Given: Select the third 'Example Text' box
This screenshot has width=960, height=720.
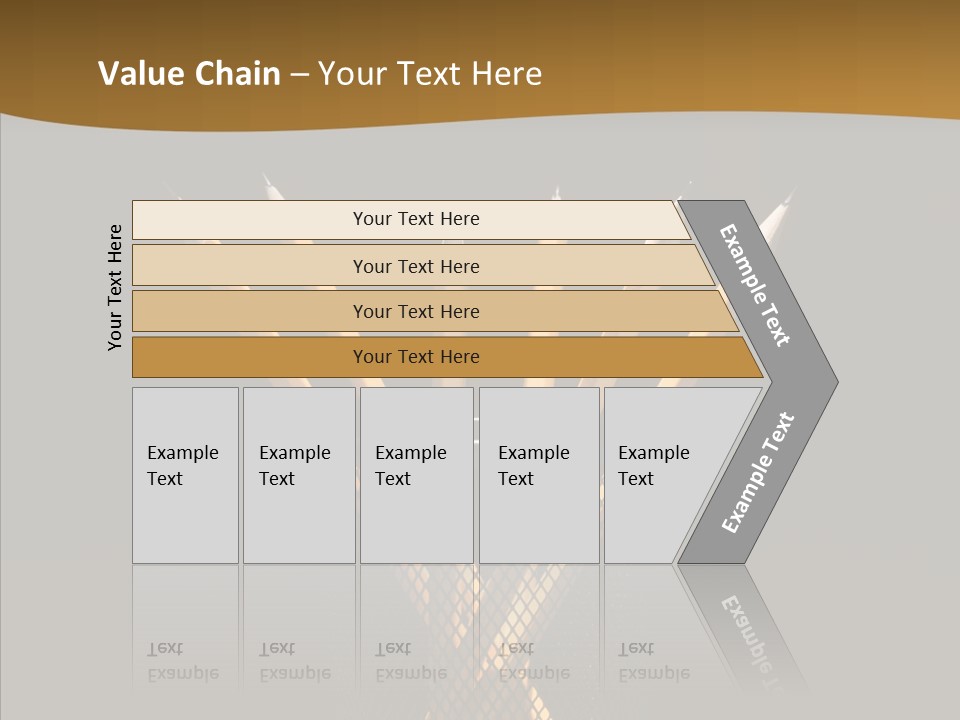Looking at the screenshot, I should pyautogui.click(x=416, y=475).
